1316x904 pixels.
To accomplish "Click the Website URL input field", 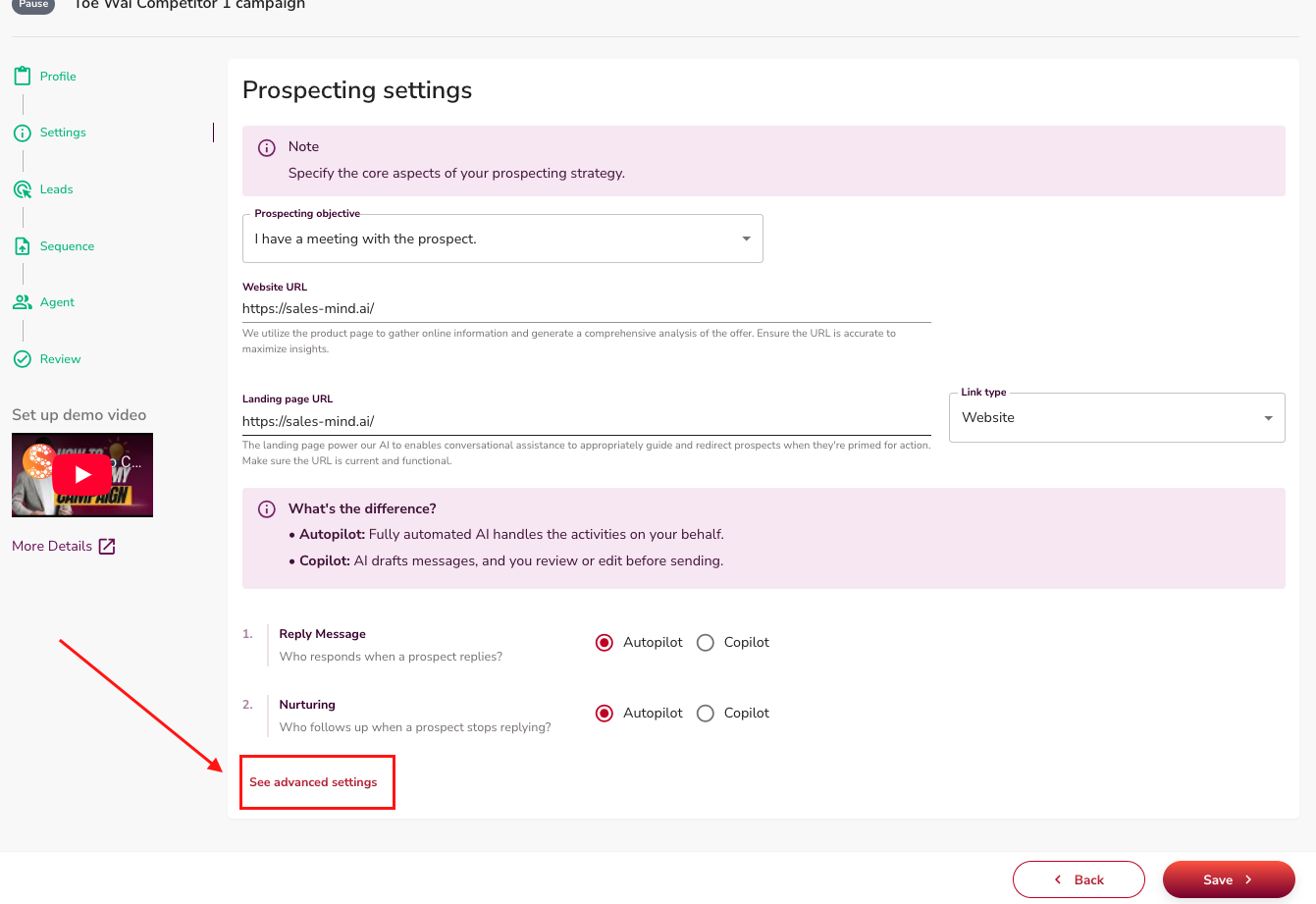I will (x=586, y=308).
